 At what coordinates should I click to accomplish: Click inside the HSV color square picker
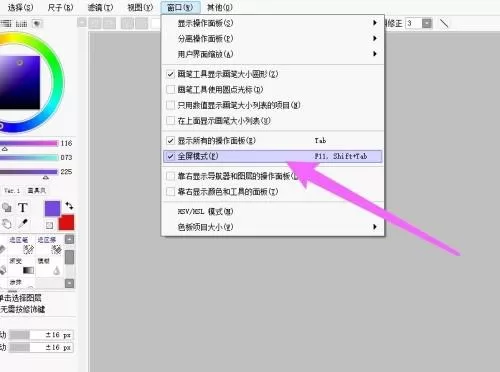(x=19, y=82)
